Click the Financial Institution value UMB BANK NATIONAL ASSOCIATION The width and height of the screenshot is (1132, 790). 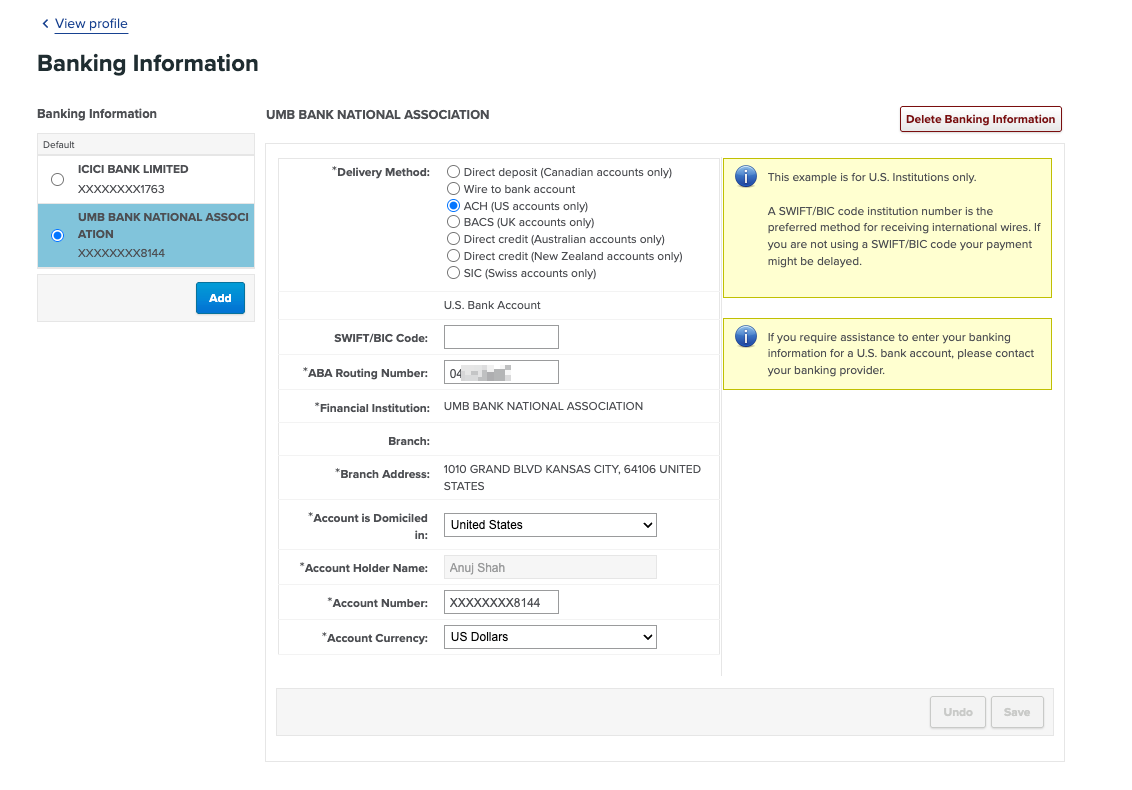click(543, 407)
